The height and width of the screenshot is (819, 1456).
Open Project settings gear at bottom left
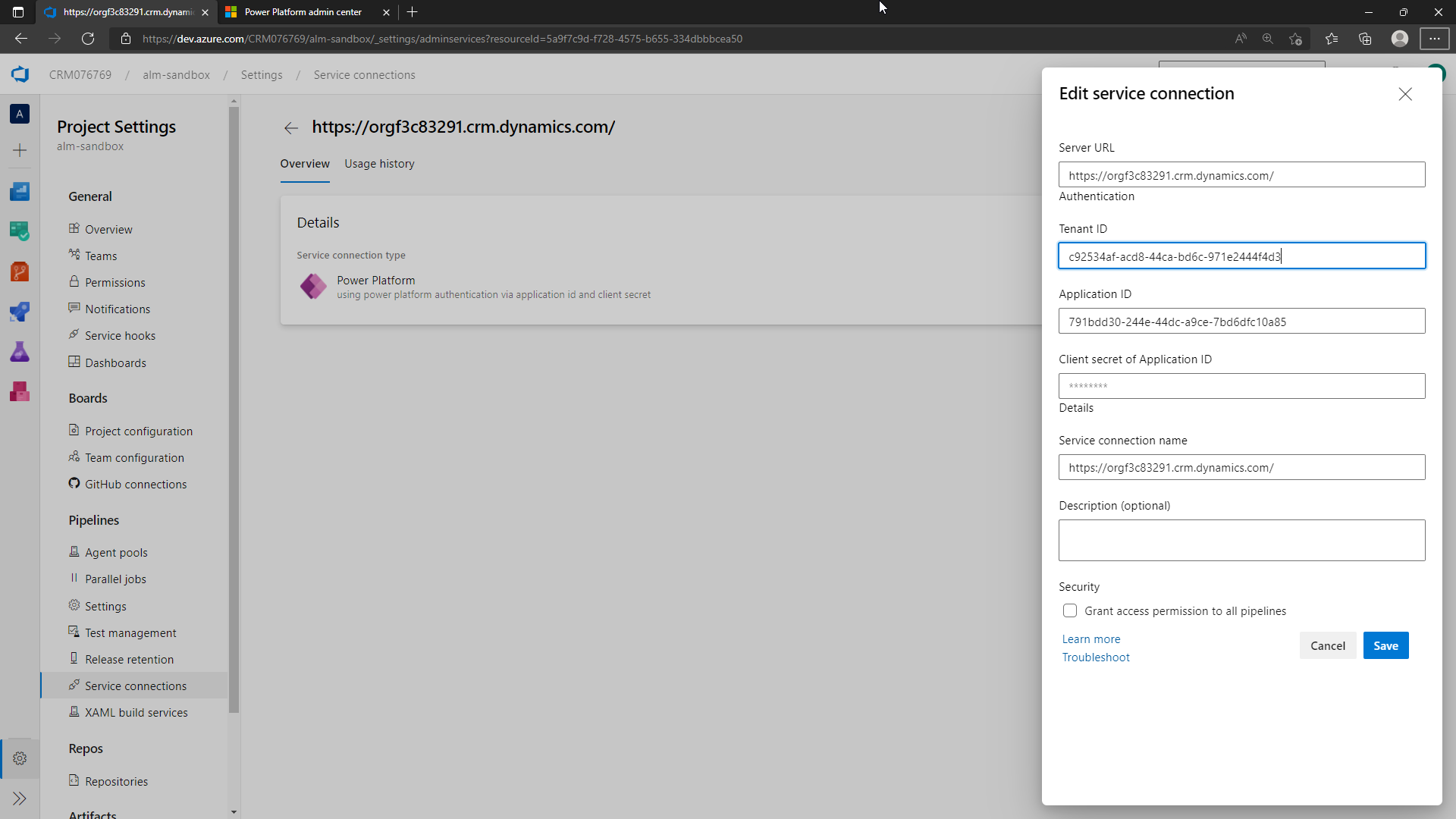20,758
